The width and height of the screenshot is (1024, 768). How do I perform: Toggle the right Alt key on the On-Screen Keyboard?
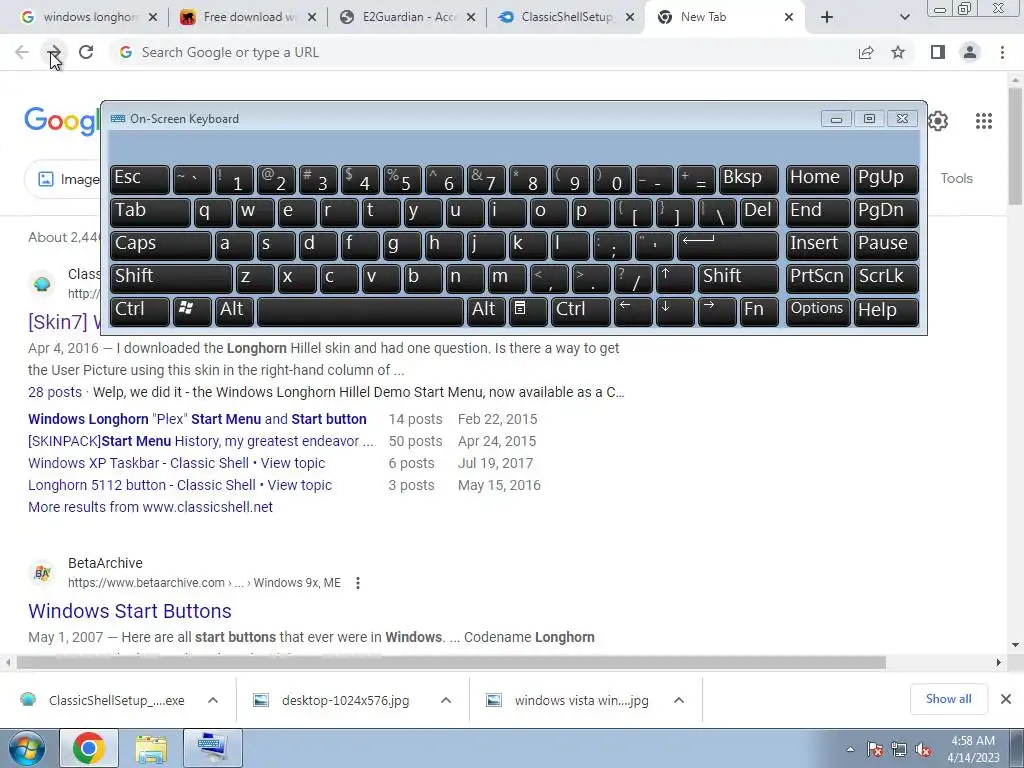(x=486, y=311)
